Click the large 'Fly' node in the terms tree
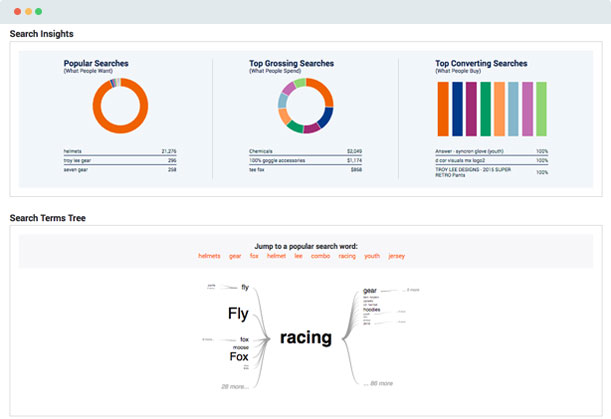 (238, 313)
